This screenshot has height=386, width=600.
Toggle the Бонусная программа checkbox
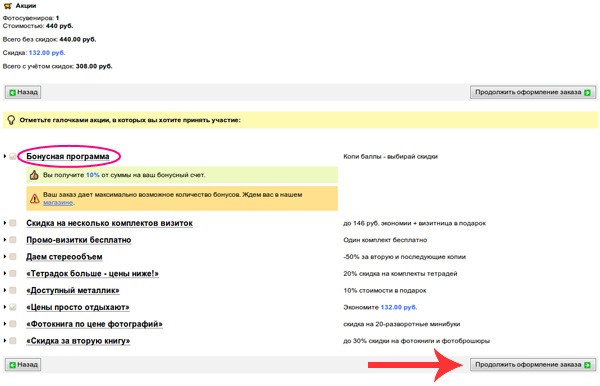click(x=13, y=156)
